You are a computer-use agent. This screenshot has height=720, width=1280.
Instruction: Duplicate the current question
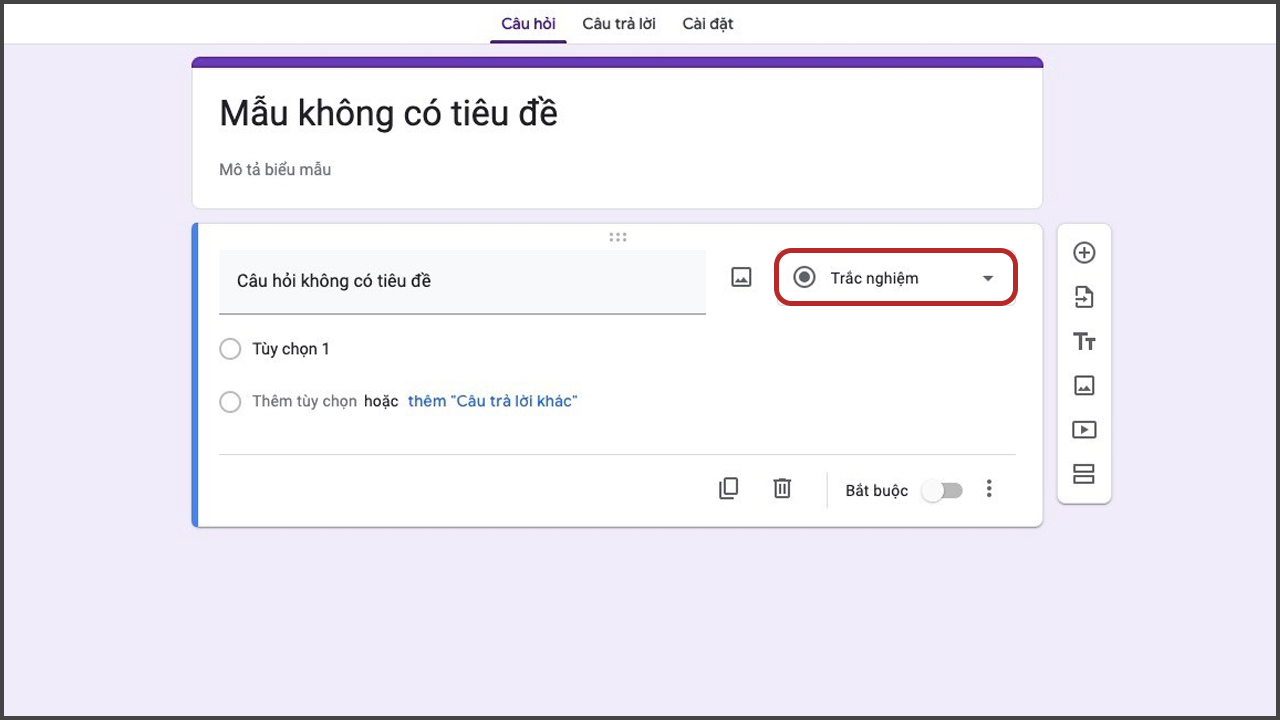pyautogui.click(x=729, y=488)
